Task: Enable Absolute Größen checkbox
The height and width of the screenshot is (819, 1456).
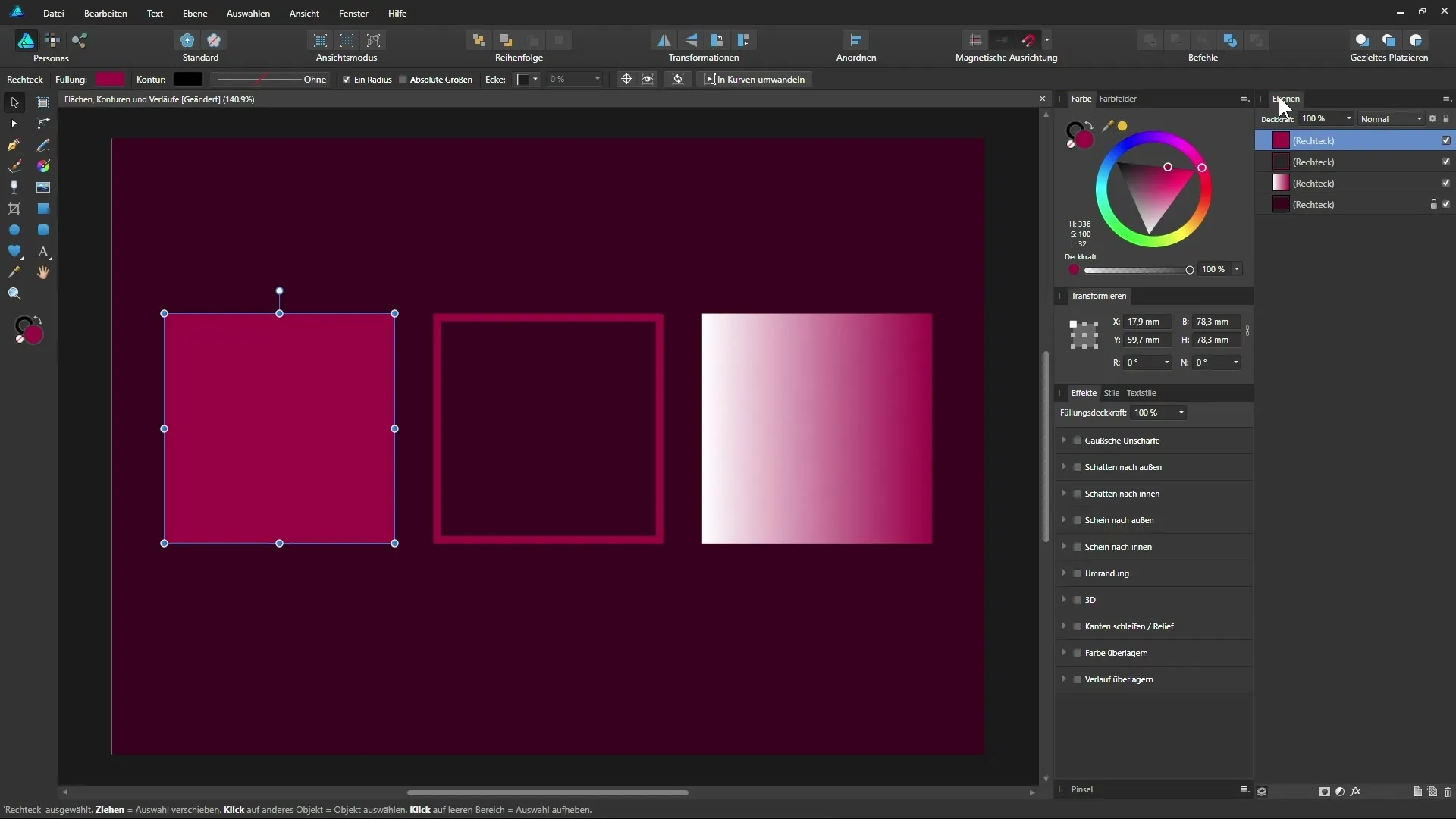Action: click(403, 80)
